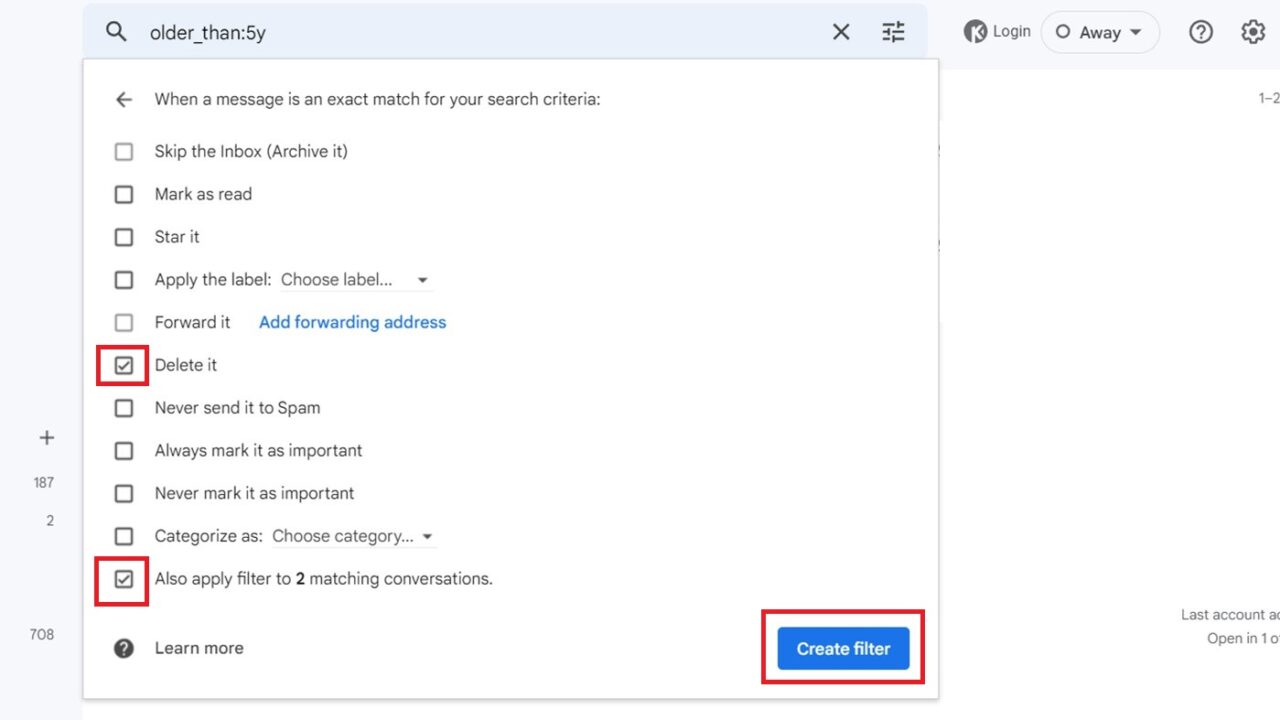Click the Learn more question mark icon
Screen dimensions: 1280x720
click(124, 648)
